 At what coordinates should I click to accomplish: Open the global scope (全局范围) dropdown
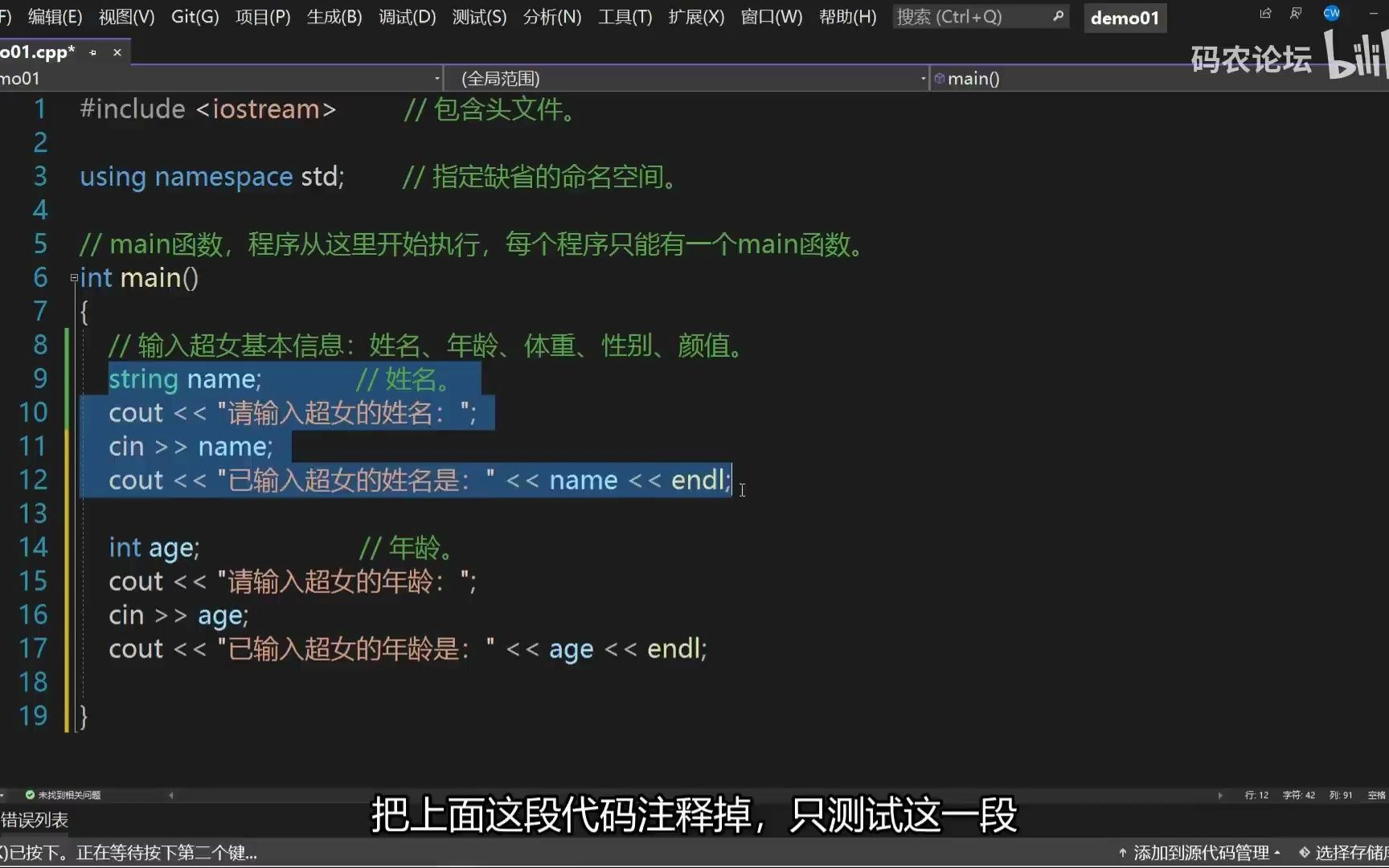(x=688, y=79)
